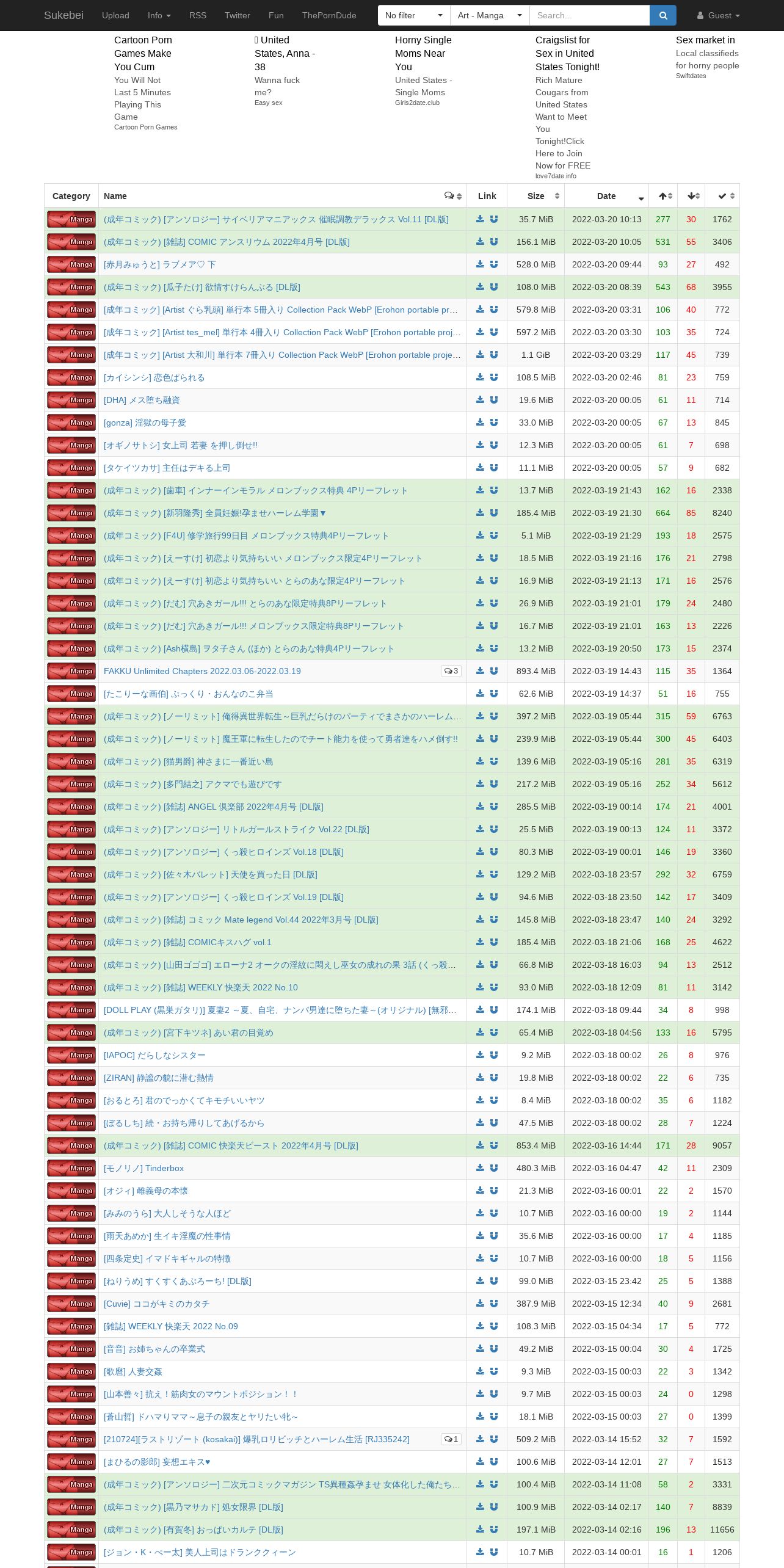
Task: Click the 2022-03-16 14:44 date cell
Action: [606, 1145]
